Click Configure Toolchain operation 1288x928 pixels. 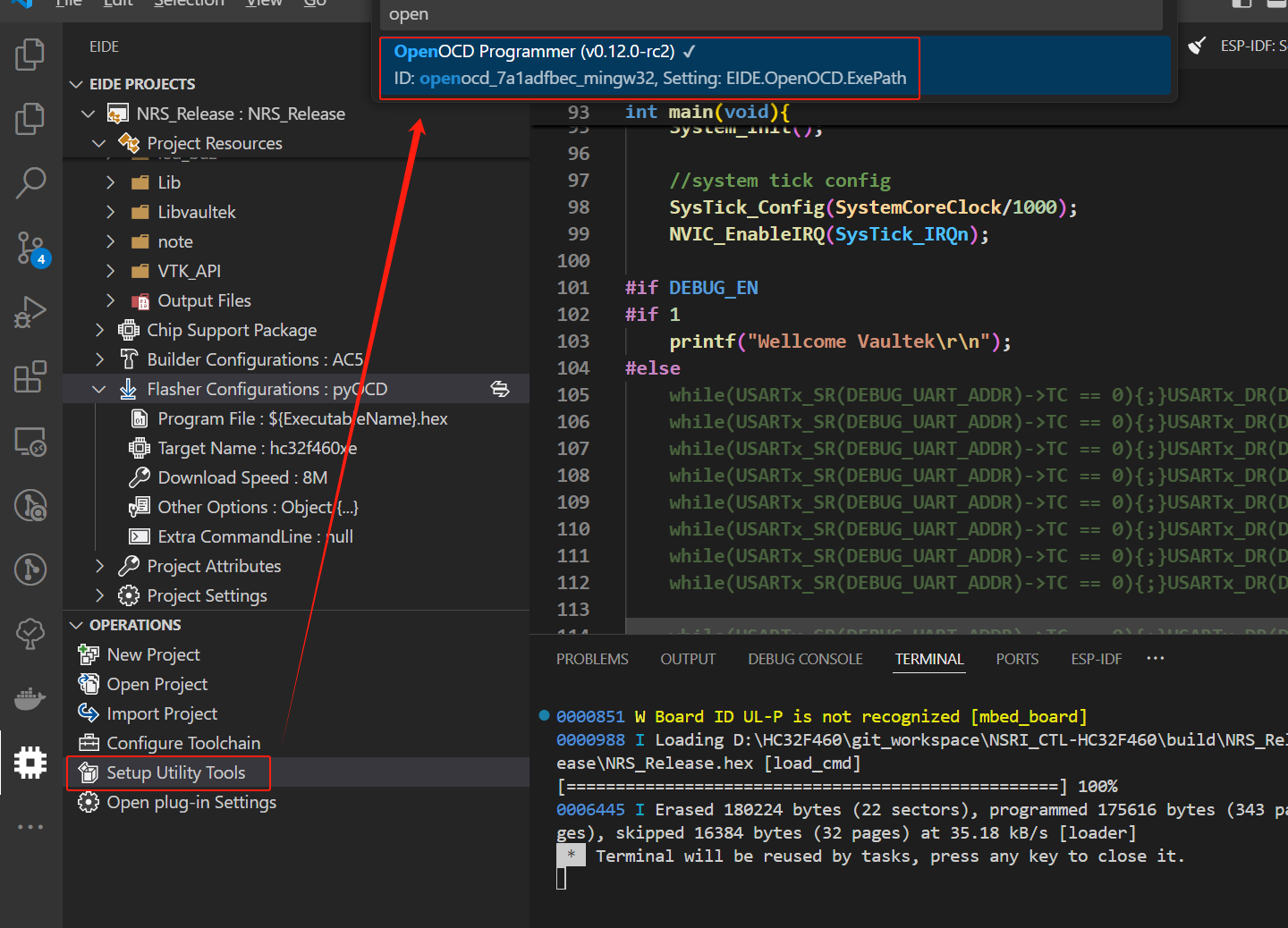click(x=183, y=743)
